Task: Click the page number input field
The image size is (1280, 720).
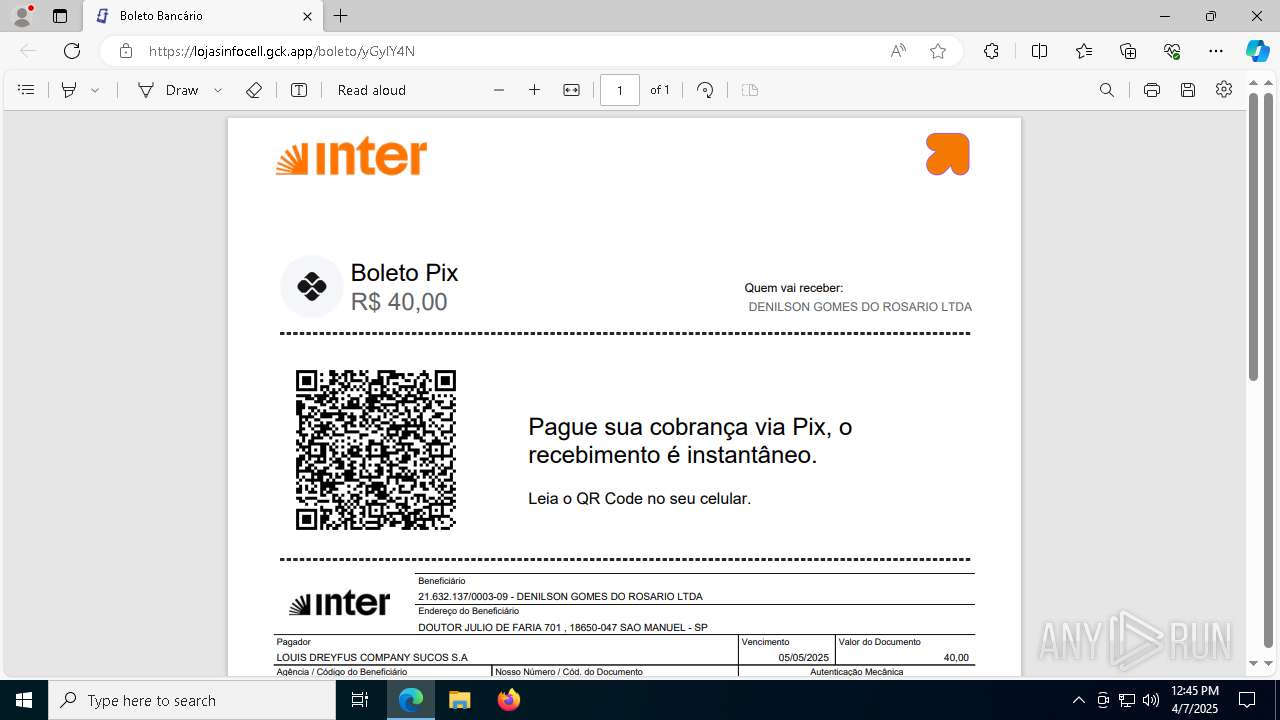Action: (620, 90)
